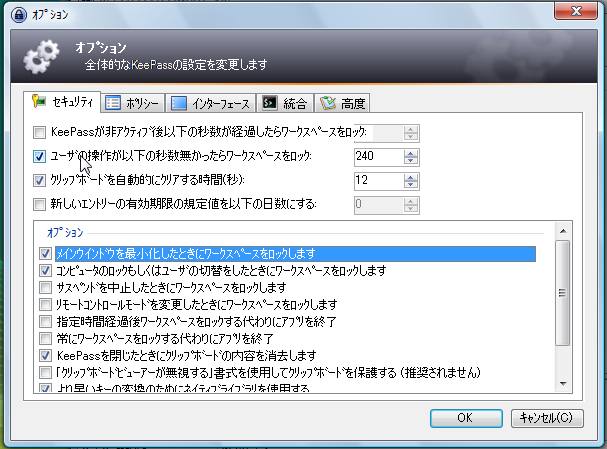Click the window icon on インターフェース tab
This screenshot has width=607, height=449.
click(x=178, y=103)
